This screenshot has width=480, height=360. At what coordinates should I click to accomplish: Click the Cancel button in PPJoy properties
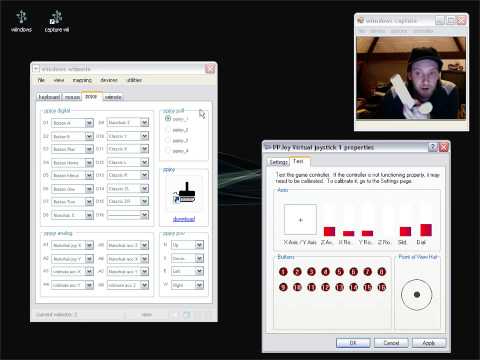(x=391, y=343)
